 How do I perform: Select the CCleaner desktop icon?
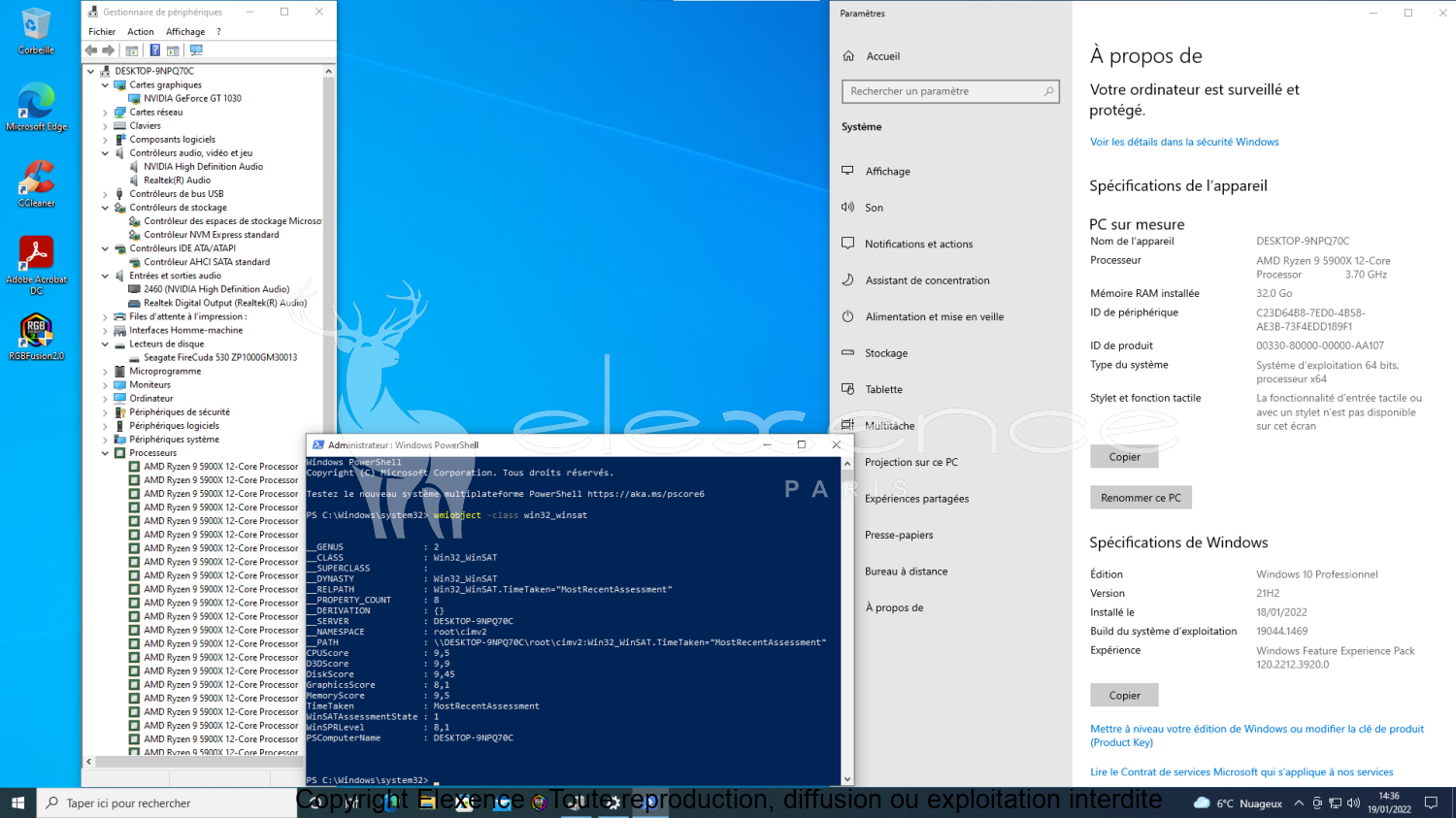tap(36, 183)
